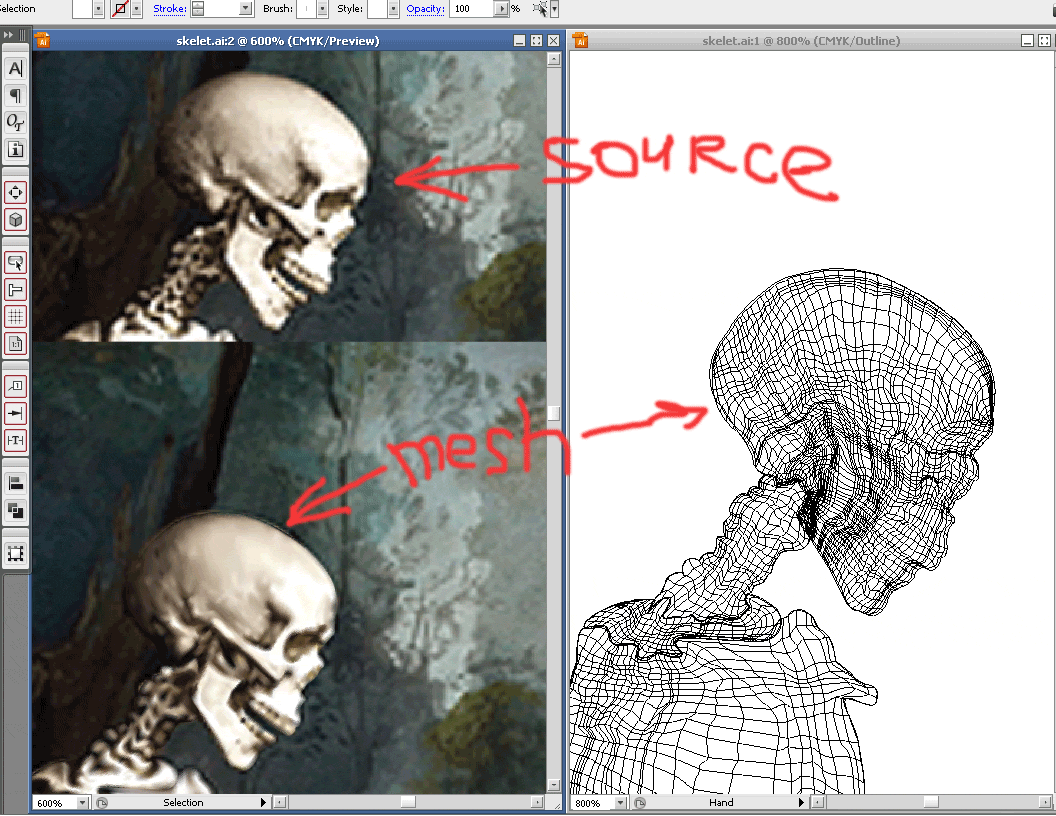
Task: Click status icon beside 800% zoom
Action: tap(640, 803)
